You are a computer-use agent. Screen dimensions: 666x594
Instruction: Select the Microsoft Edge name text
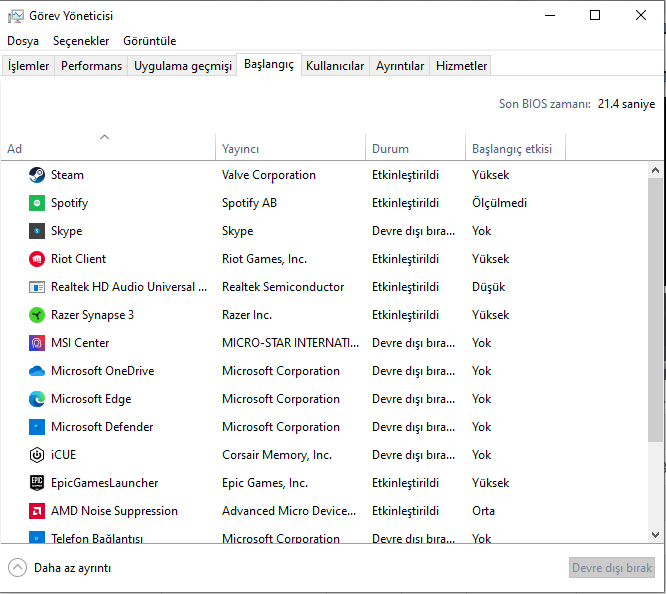(x=91, y=399)
